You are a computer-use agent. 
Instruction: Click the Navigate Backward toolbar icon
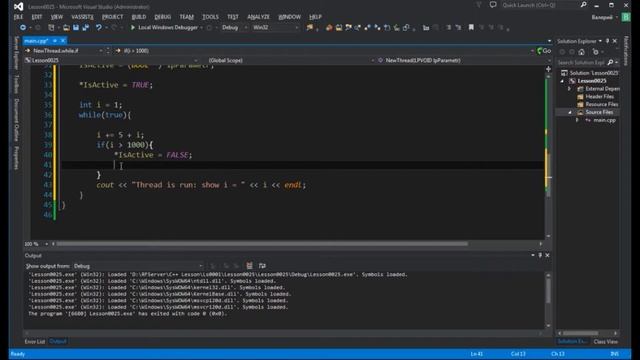coord(23,27)
